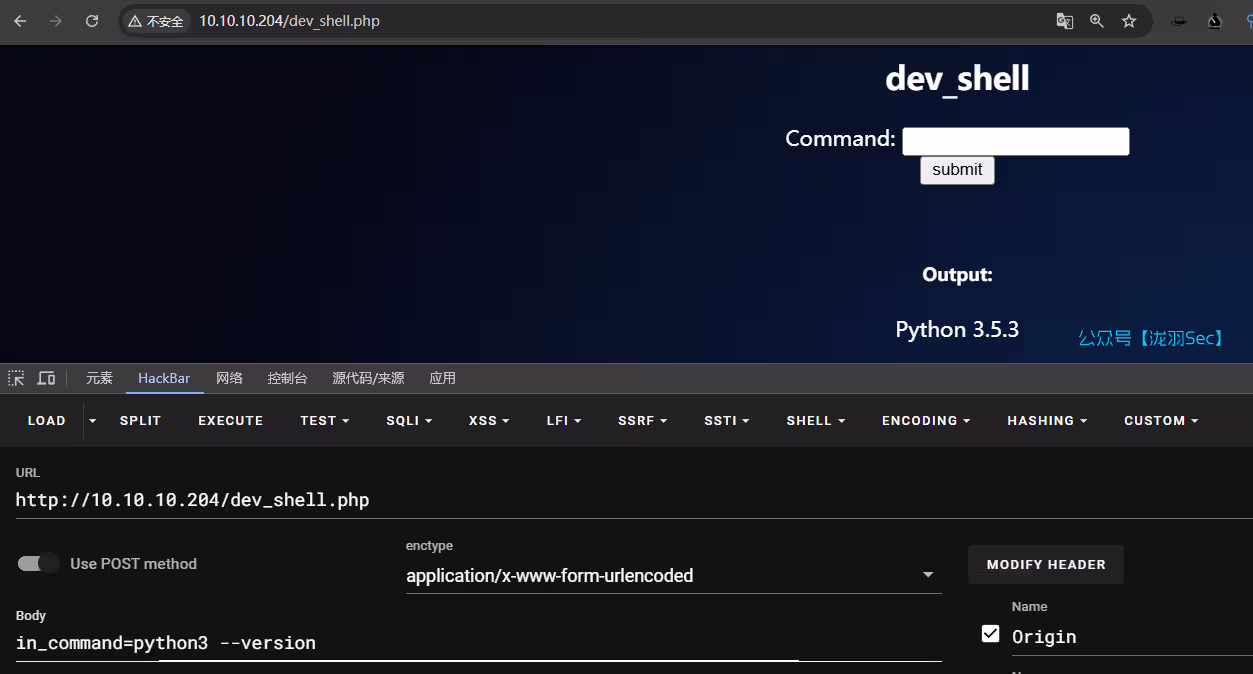1253x674 pixels.
Task: Uncheck the Origin header checkbox
Action: 990,633
